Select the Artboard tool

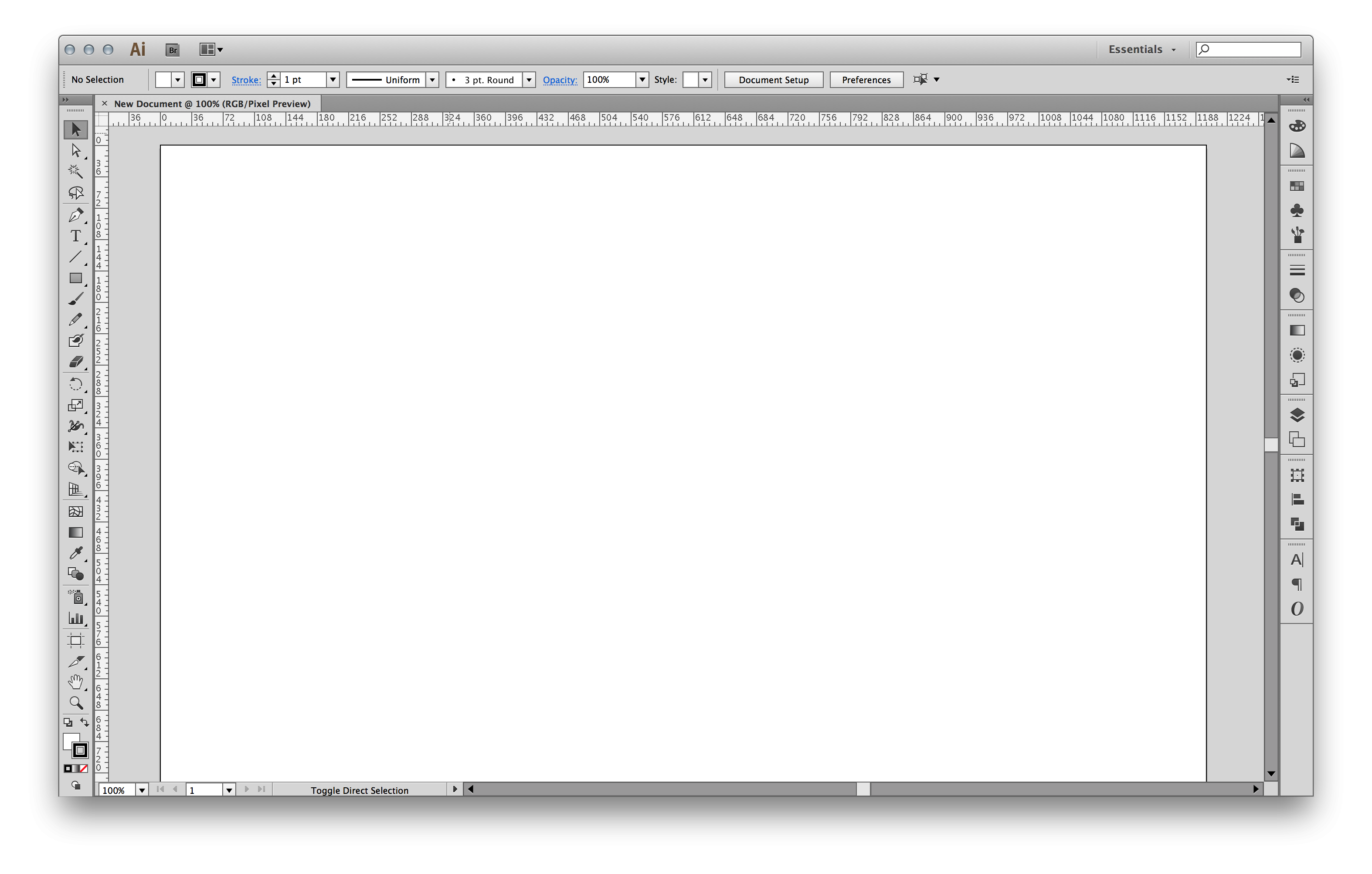75,640
